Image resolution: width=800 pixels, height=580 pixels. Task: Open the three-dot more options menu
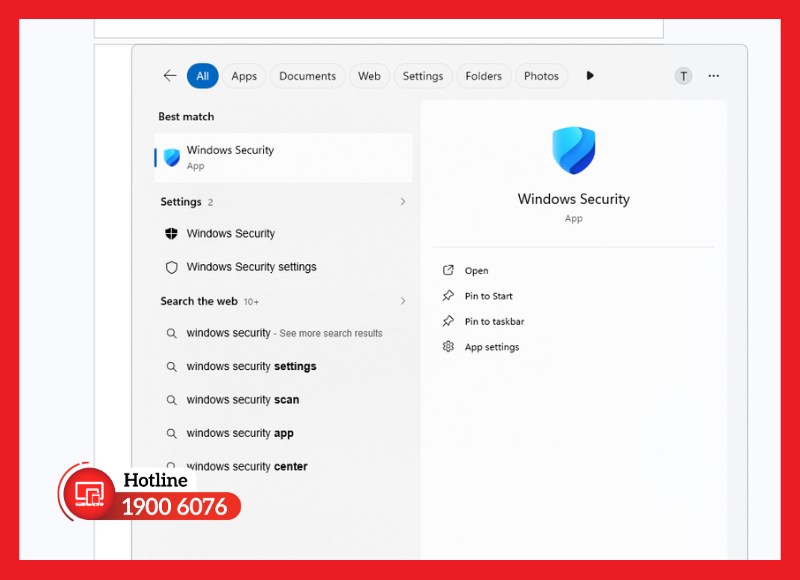pos(713,76)
